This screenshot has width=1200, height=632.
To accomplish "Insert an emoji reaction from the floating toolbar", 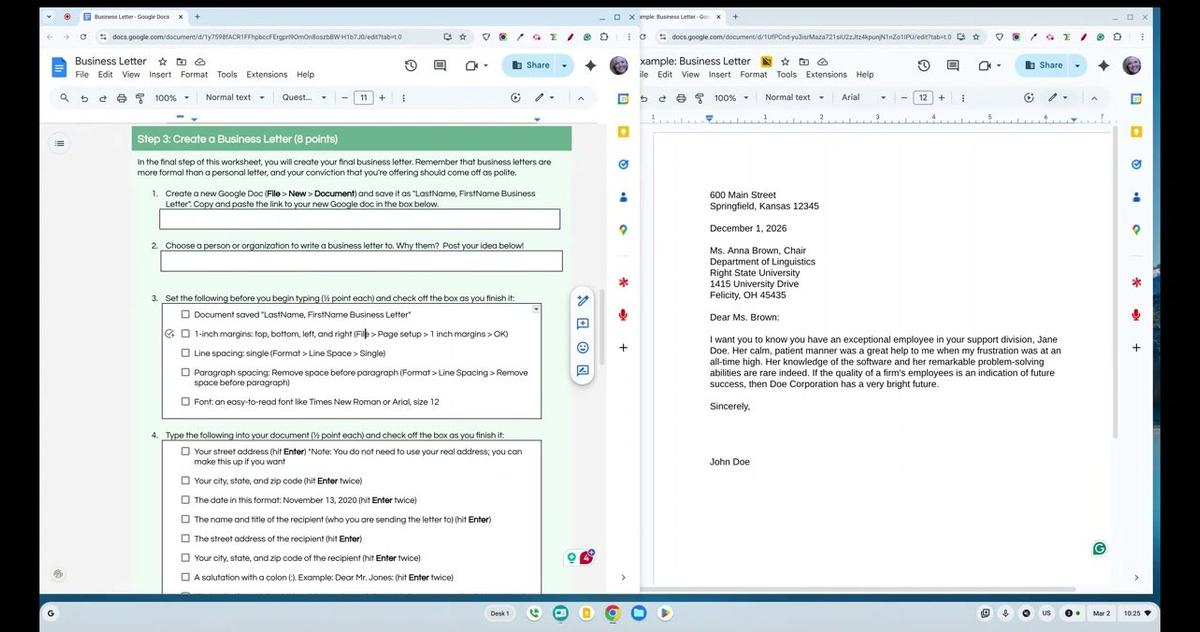I will tap(583, 347).
